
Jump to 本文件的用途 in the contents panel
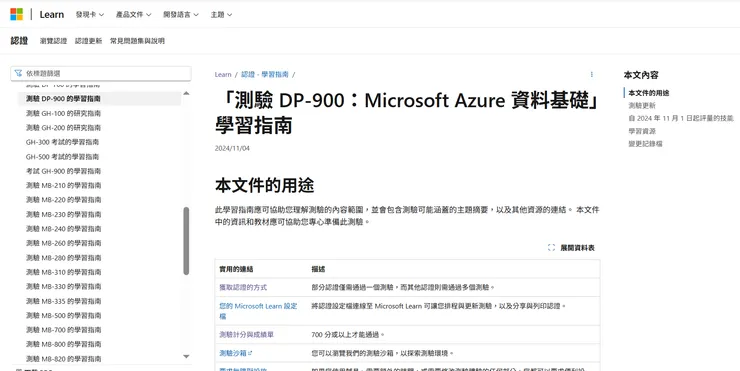[x=648, y=93]
